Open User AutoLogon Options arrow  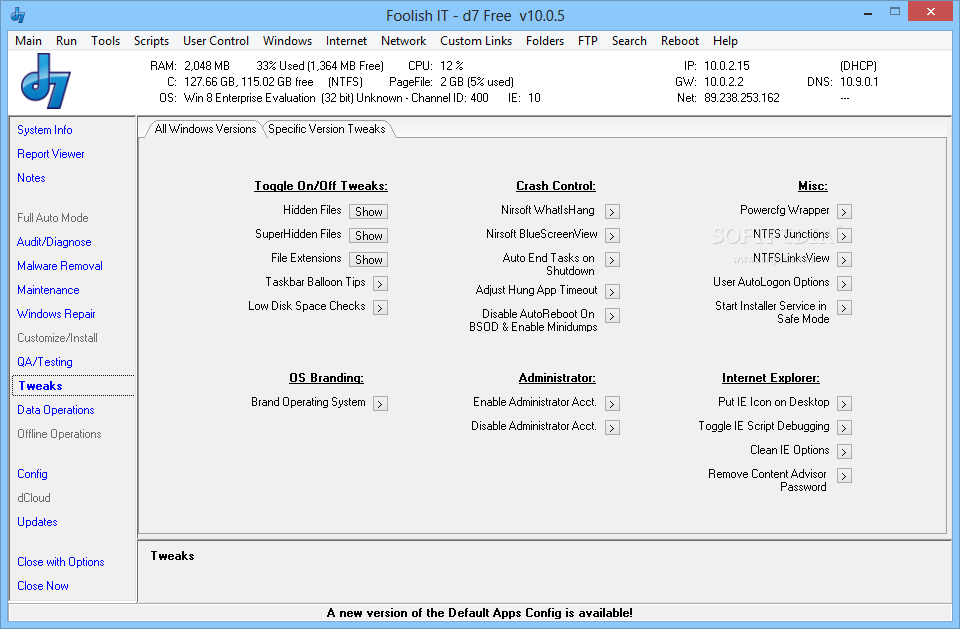click(844, 284)
